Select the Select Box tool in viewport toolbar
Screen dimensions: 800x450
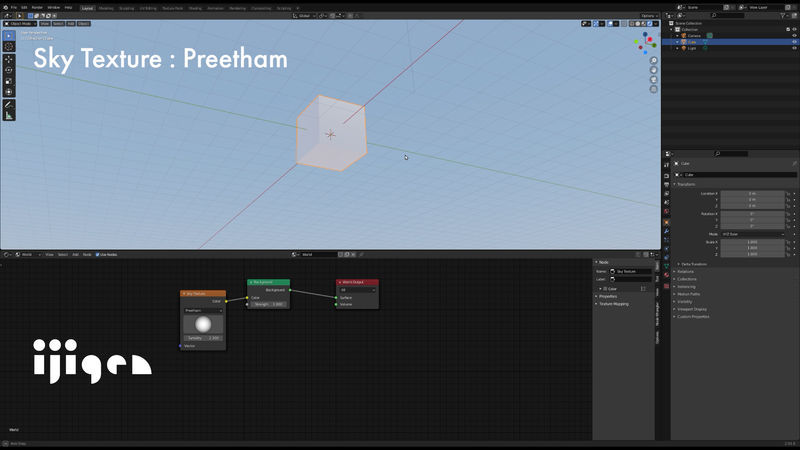(x=9, y=36)
